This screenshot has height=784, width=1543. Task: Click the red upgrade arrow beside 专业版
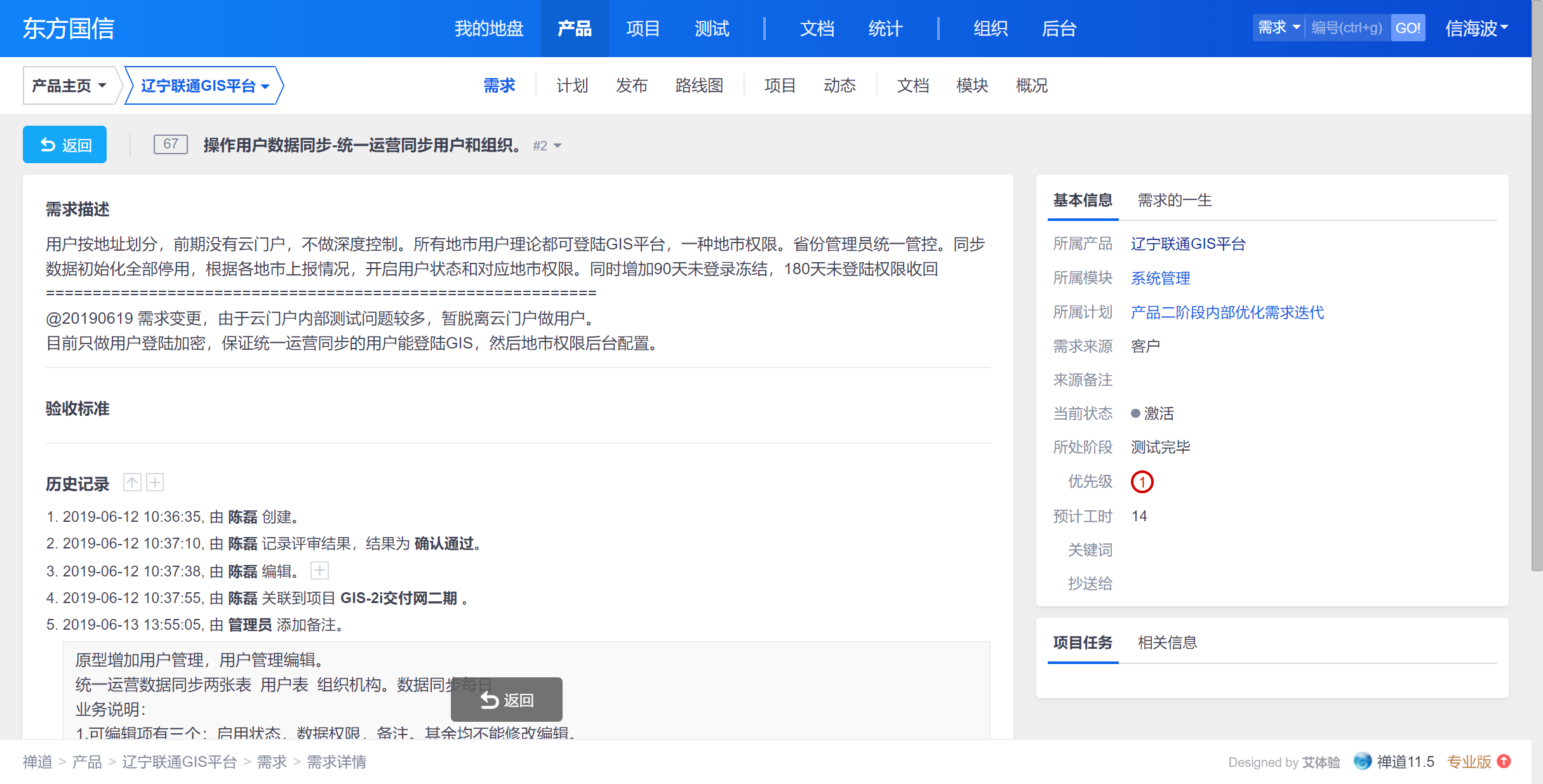[x=1504, y=761]
